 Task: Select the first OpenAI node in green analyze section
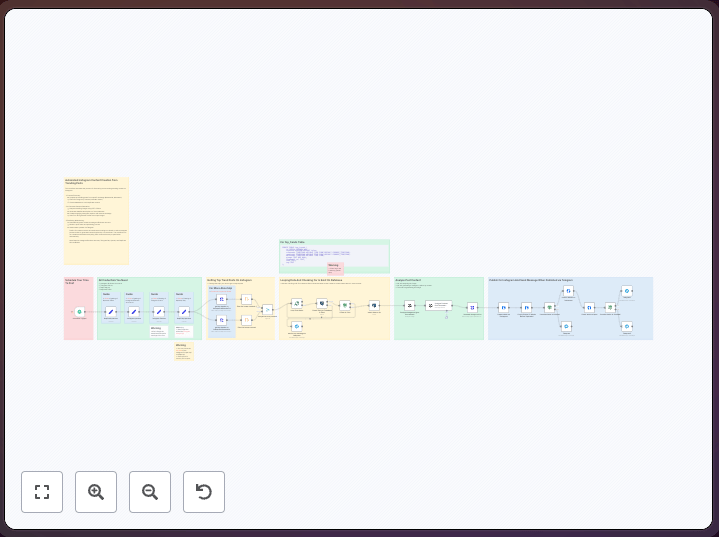[x=409, y=305]
